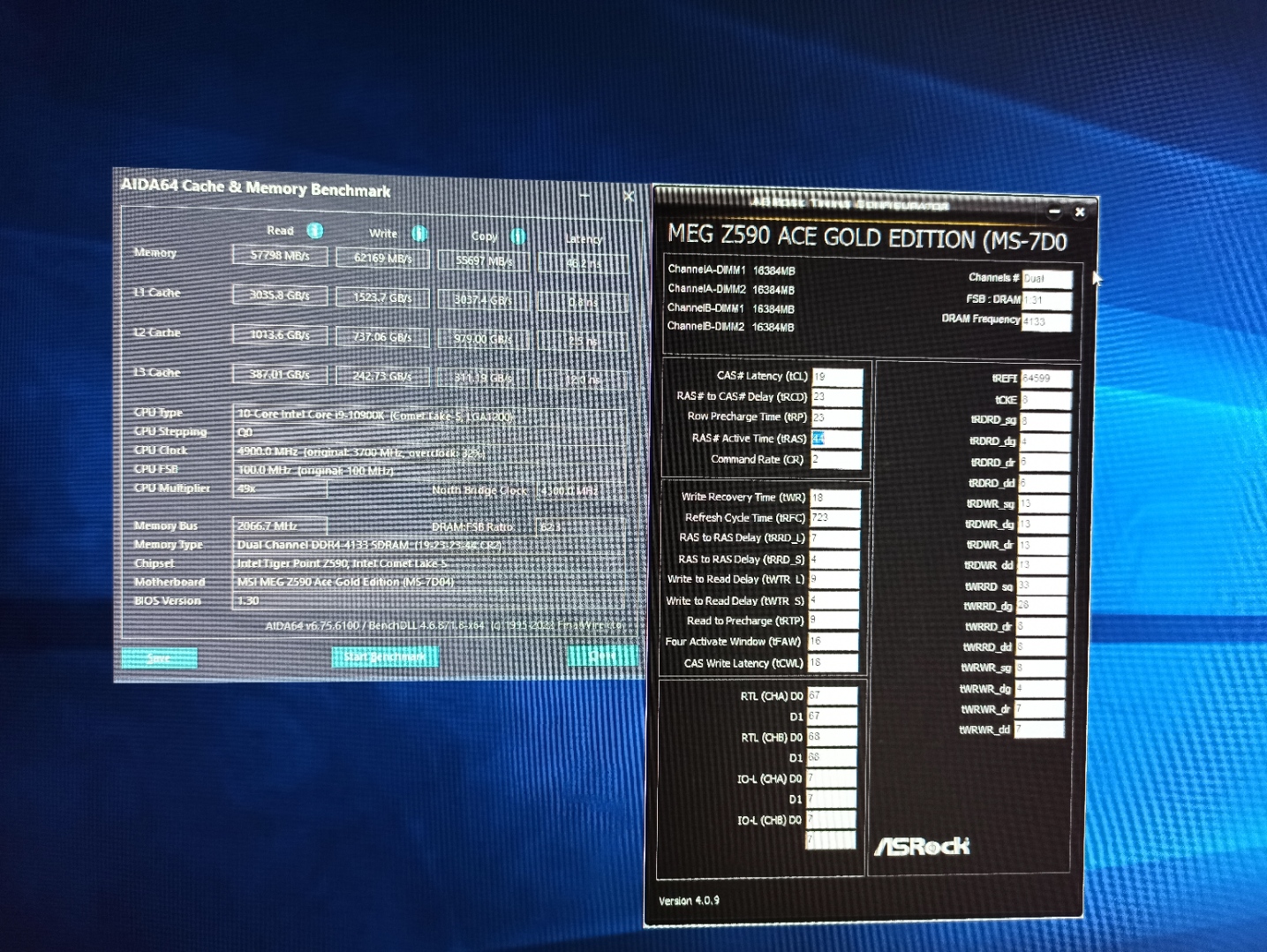Image resolution: width=1267 pixels, height=952 pixels.
Task: Click the tWRWR_sg field
Action: tap(1041, 668)
